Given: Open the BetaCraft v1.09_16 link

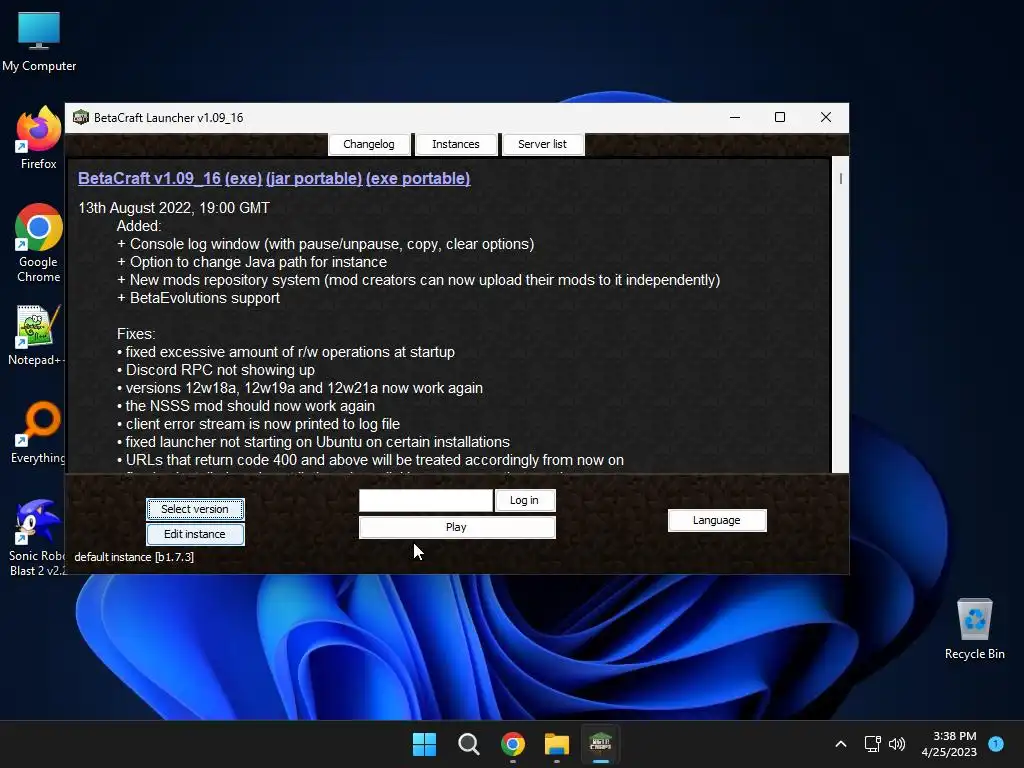Looking at the screenshot, I should [150, 178].
